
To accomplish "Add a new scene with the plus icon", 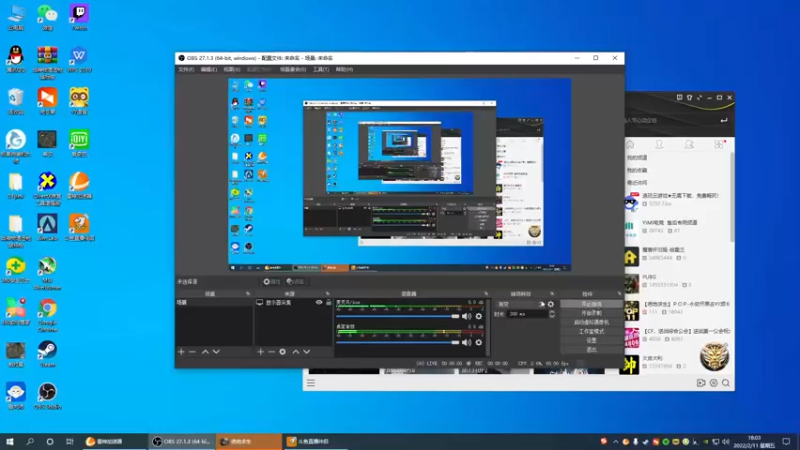I will coord(181,352).
